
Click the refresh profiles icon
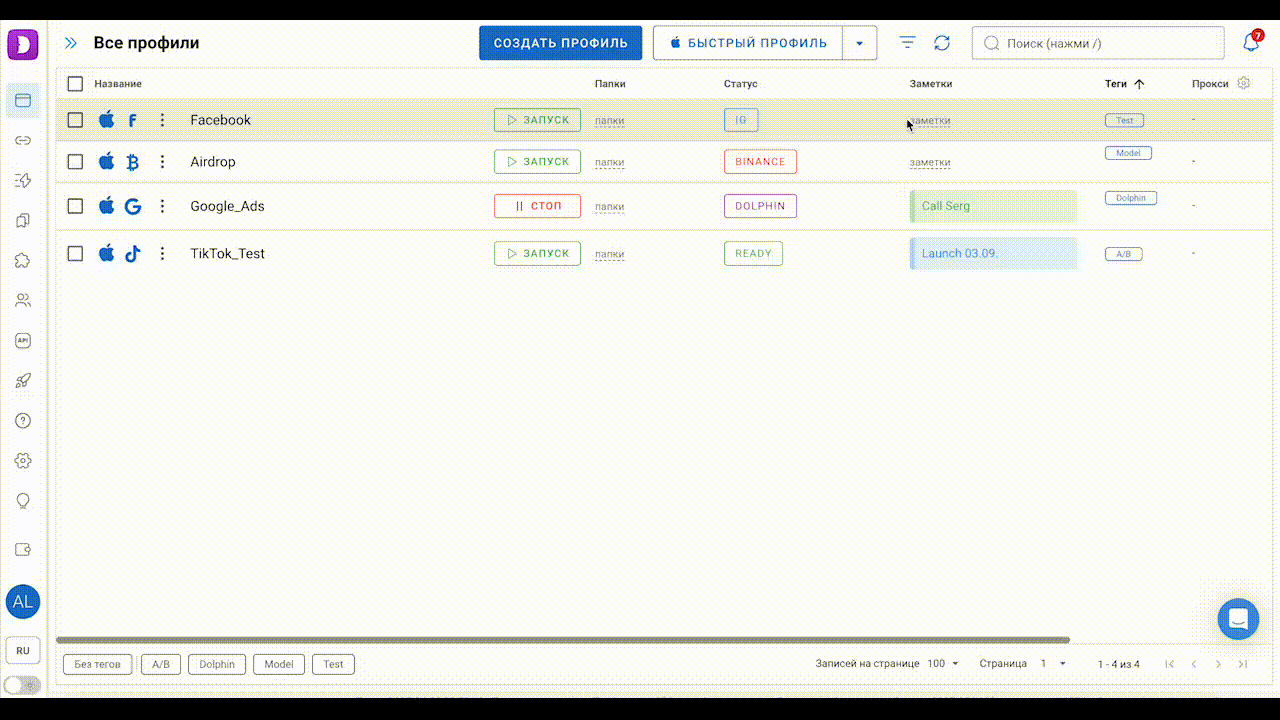[x=942, y=43]
